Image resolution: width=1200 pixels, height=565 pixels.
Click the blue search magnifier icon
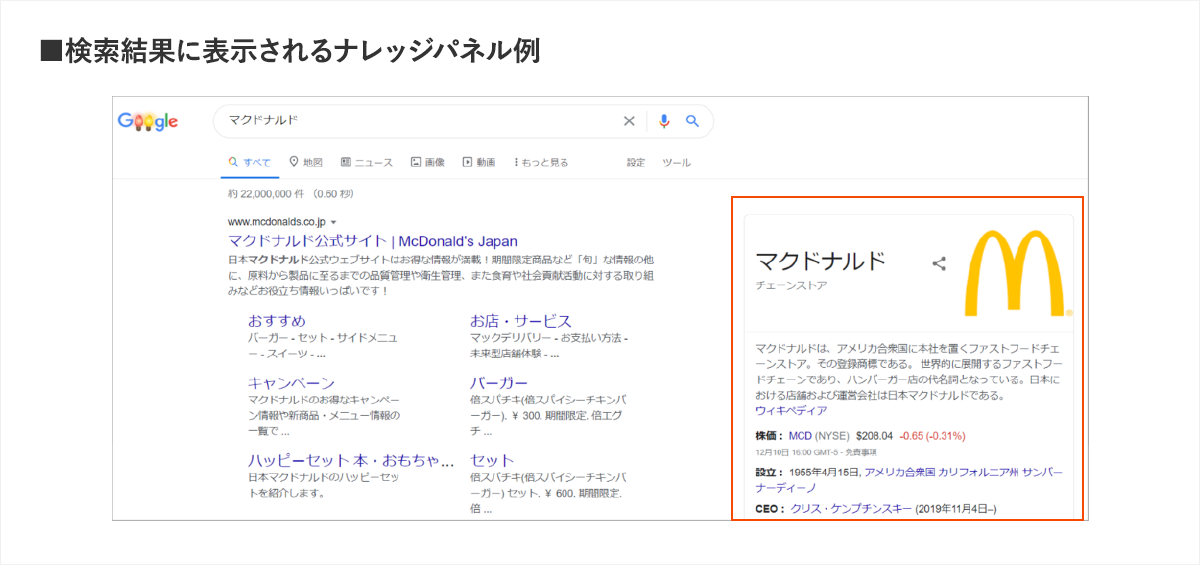tap(692, 121)
